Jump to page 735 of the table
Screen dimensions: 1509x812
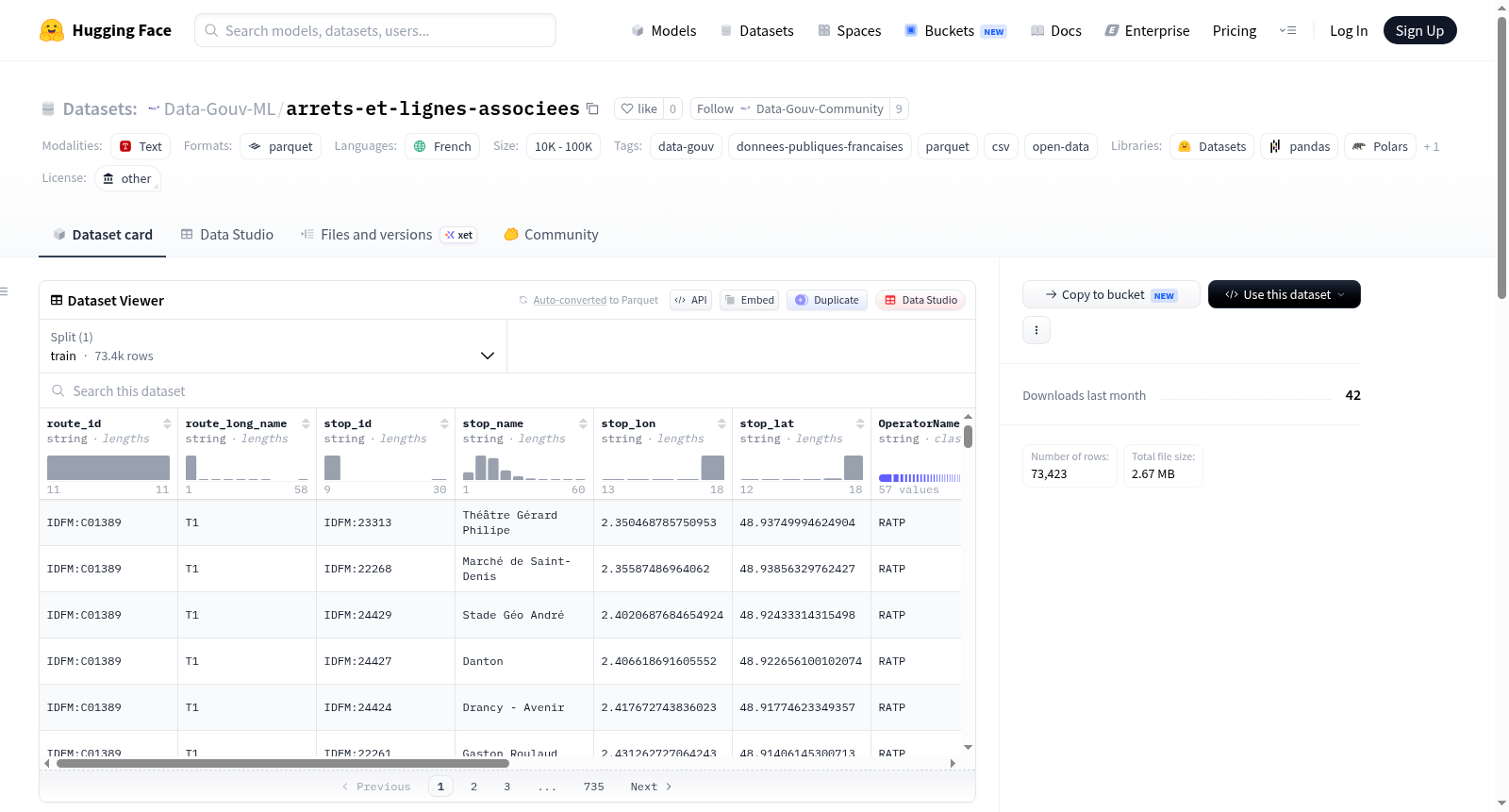pos(593,787)
